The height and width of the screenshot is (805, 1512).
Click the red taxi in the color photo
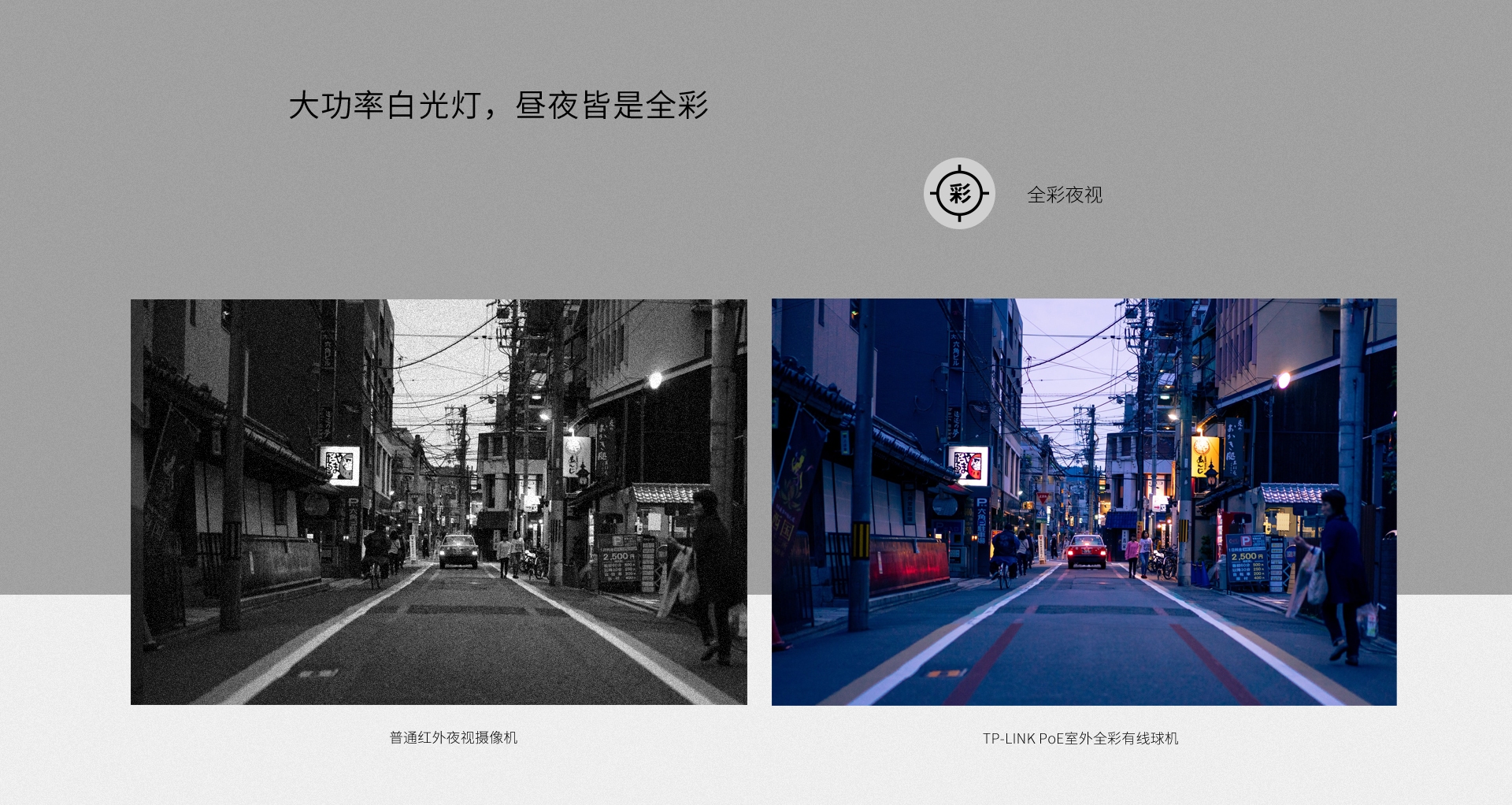(x=1087, y=551)
